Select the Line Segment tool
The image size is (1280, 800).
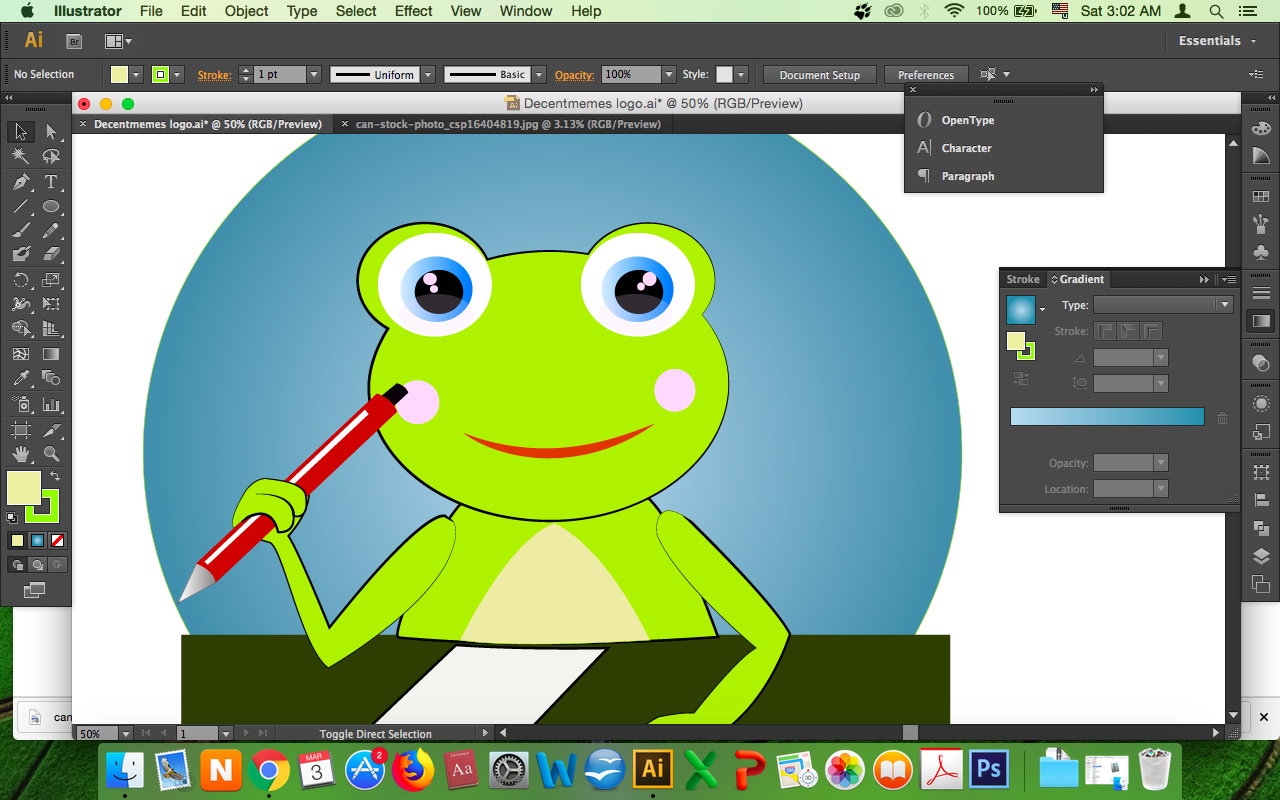(20, 206)
